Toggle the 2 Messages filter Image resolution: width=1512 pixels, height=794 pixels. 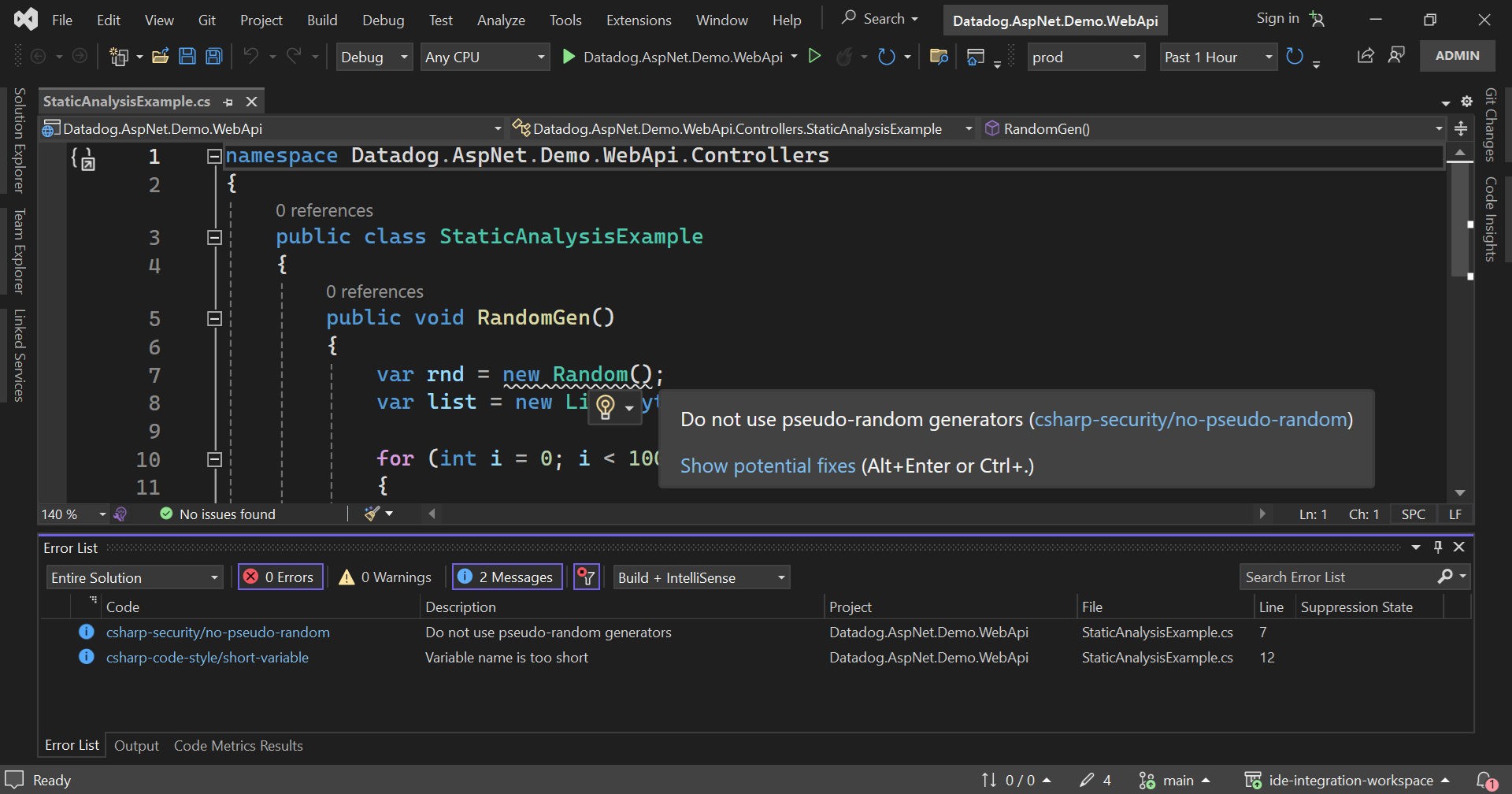point(507,577)
